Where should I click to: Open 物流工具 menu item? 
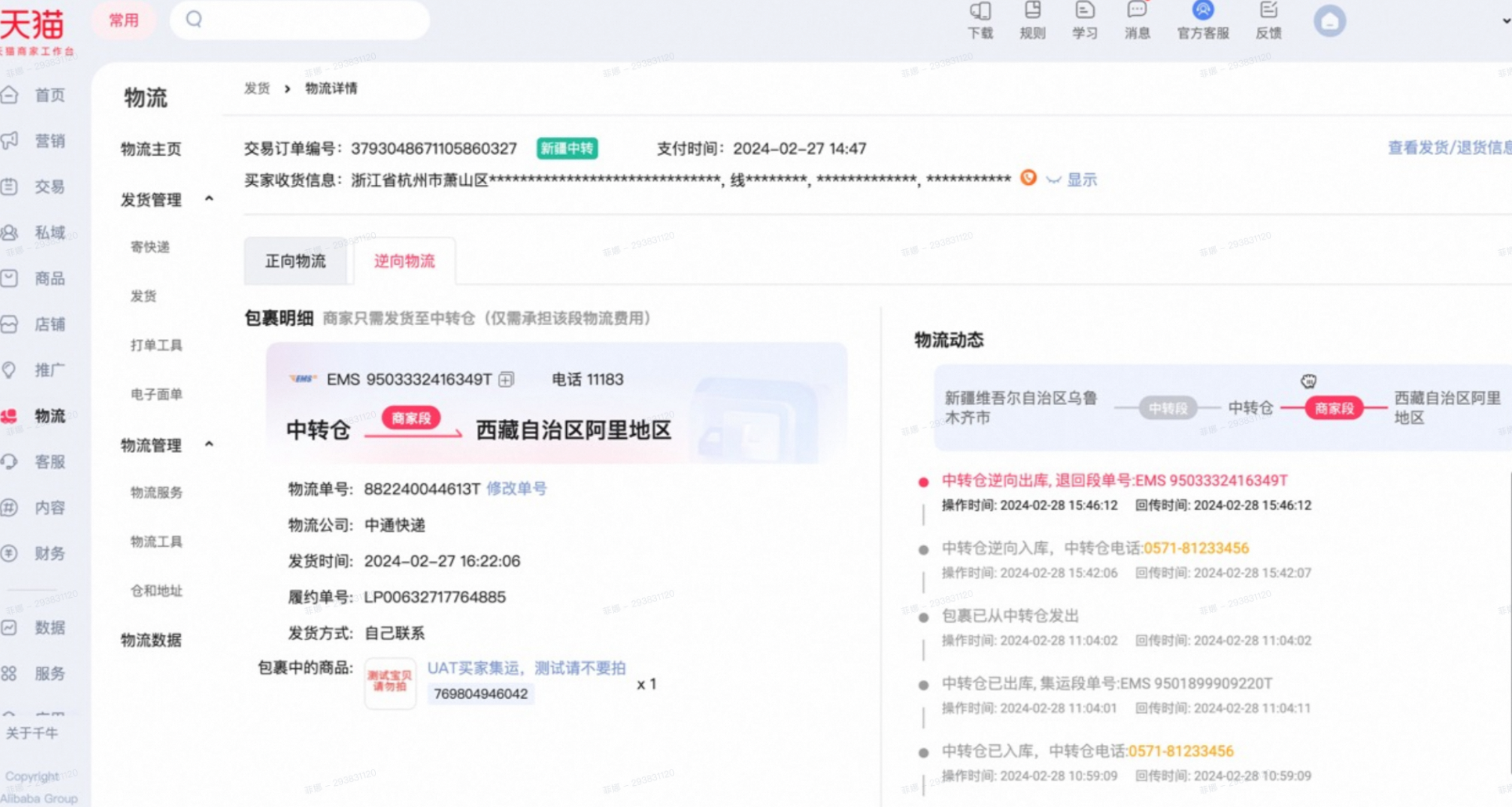pos(157,541)
